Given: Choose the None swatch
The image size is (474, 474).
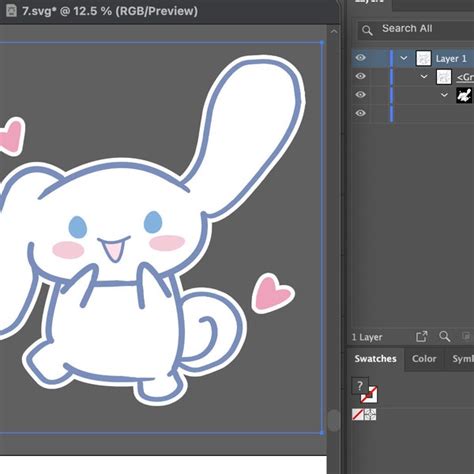Looking at the screenshot, I should (x=358, y=415).
